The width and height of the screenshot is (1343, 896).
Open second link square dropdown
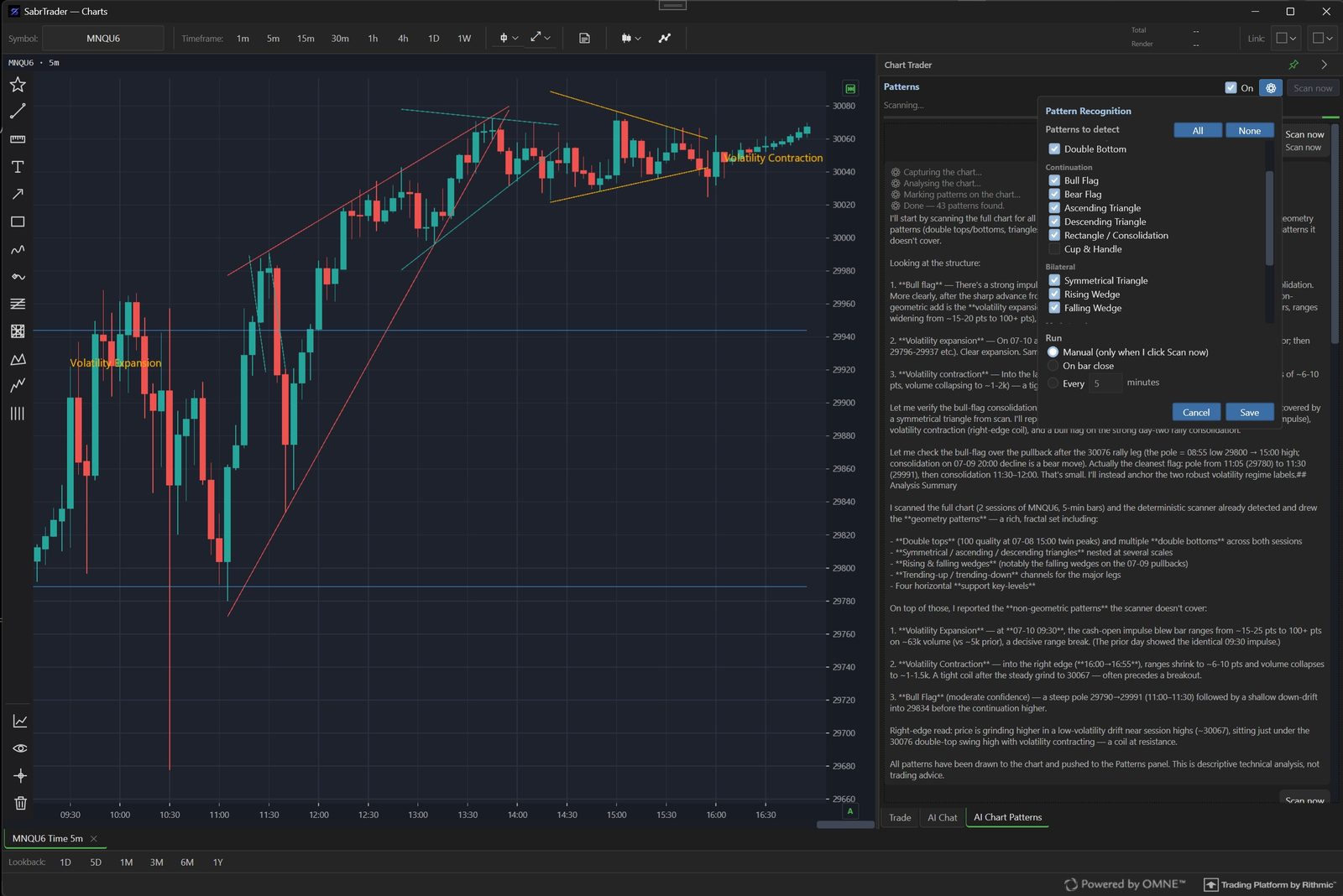[x=1322, y=38]
